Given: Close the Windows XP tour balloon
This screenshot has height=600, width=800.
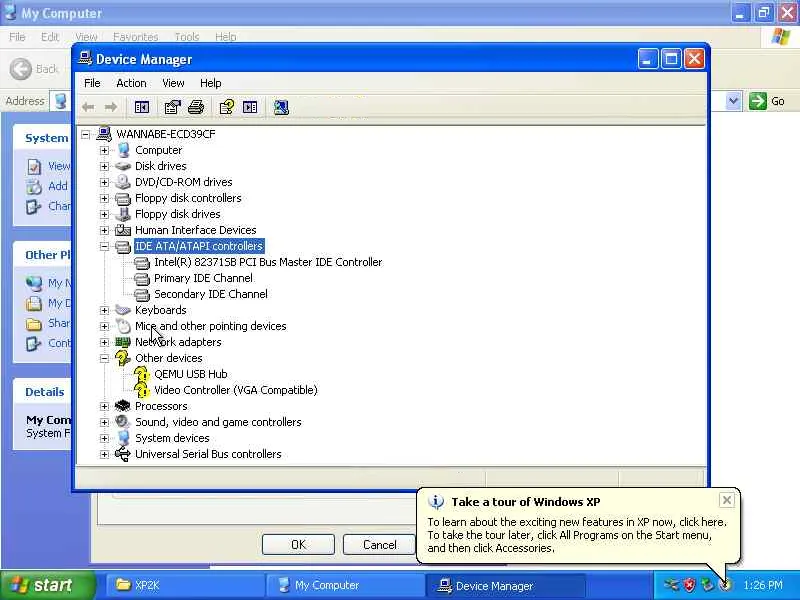Looking at the screenshot, I should coord(727,500).
